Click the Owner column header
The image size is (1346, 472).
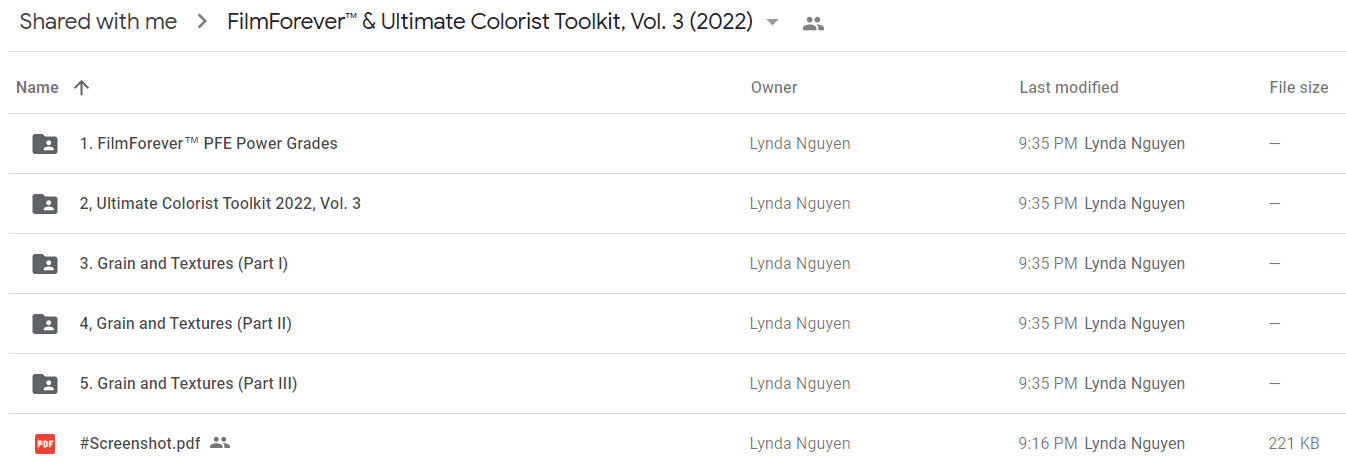coord(774,88)
